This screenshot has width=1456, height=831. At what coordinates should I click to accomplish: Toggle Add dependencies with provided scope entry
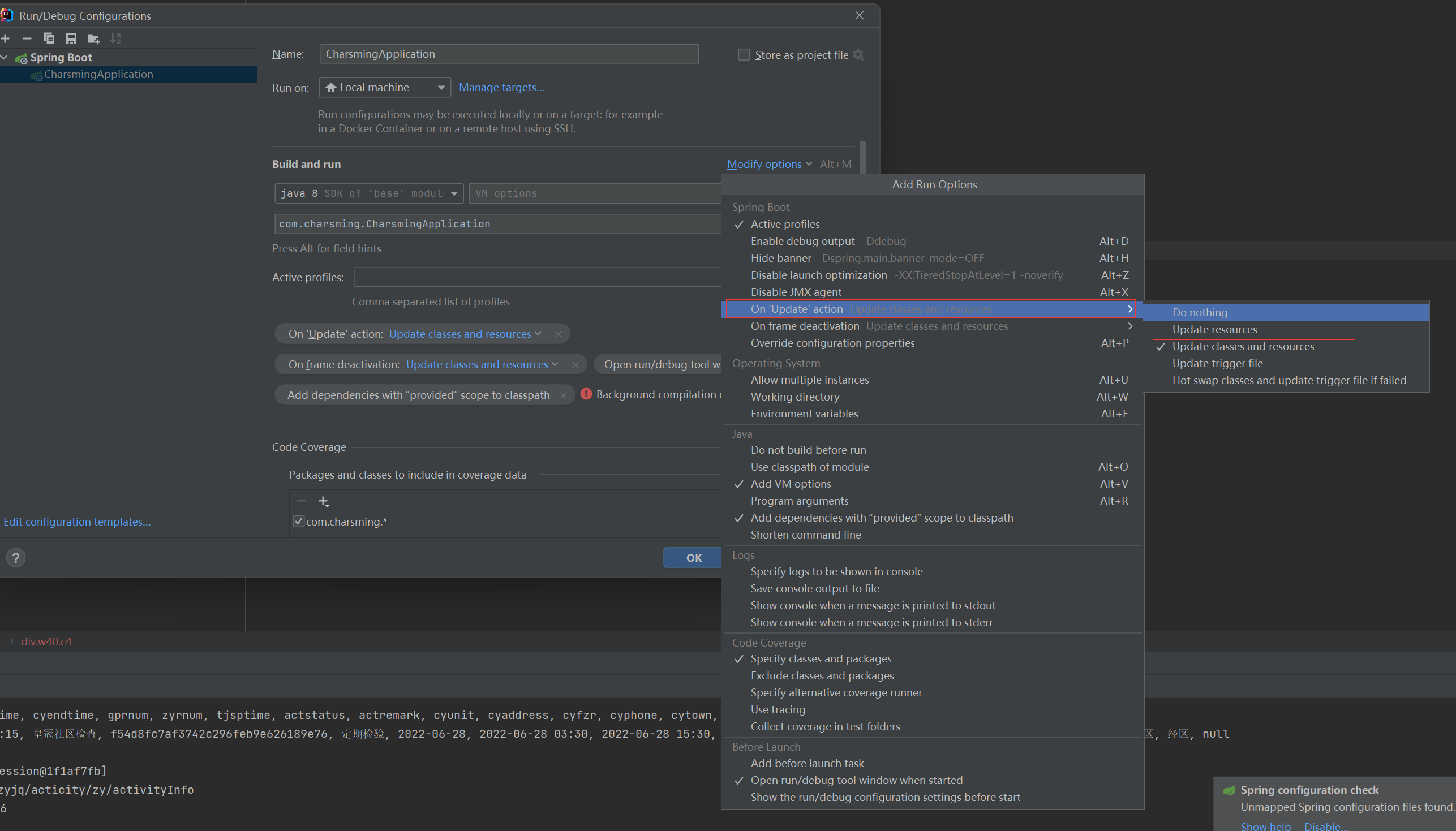pyautogui.click(x=933, y=518)
